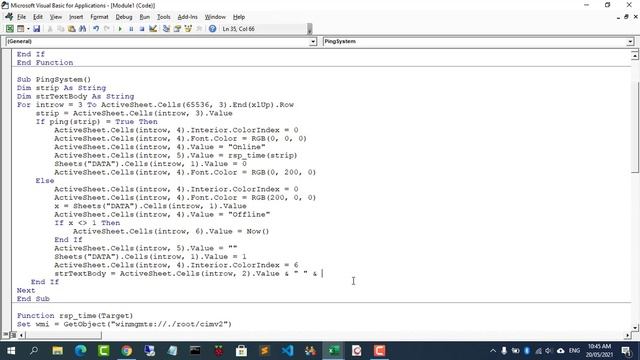Click horizontal scroll right arrow
This screenshot has height=360, width=640.
pos(627,335)
